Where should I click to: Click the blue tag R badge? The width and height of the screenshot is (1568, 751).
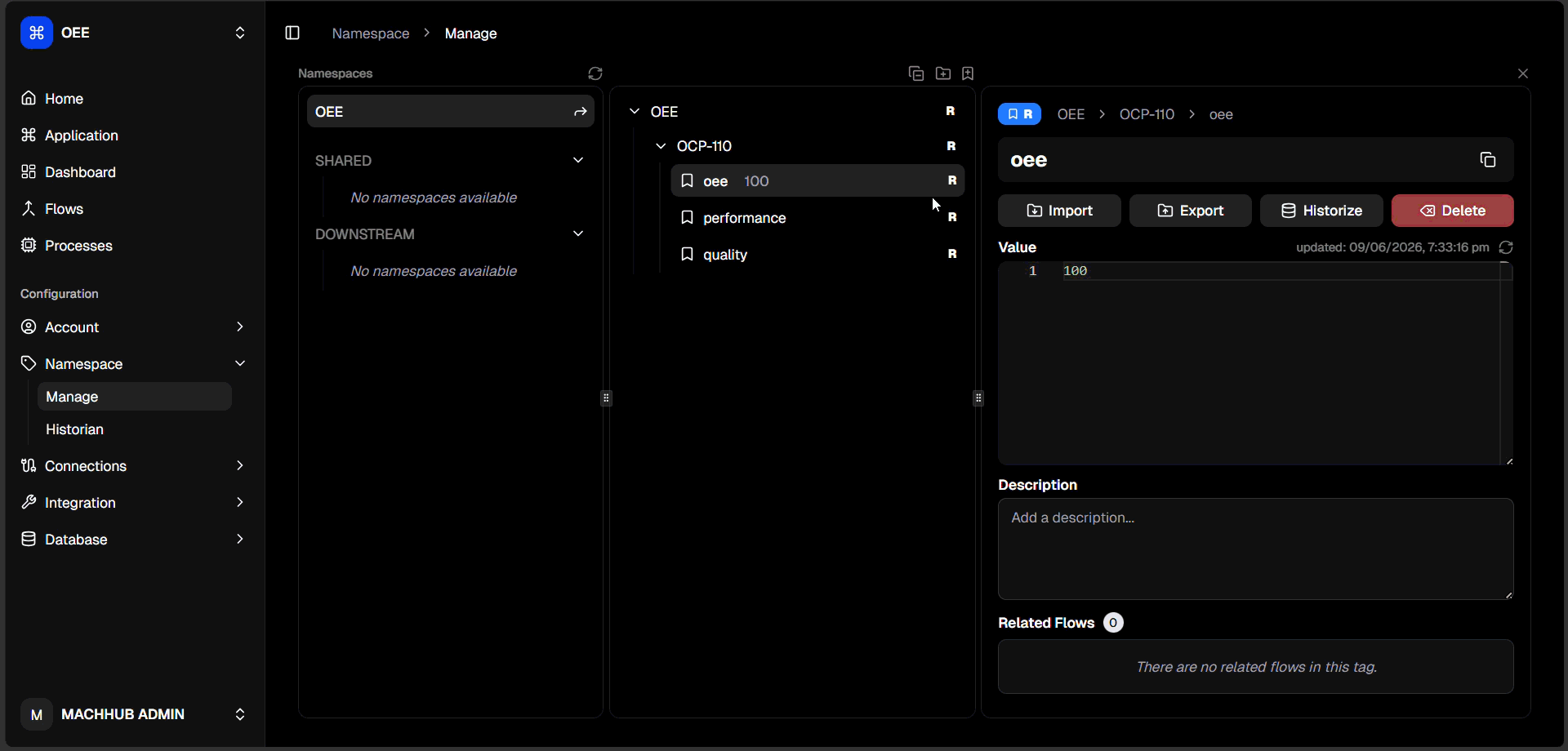(1019, 114)
